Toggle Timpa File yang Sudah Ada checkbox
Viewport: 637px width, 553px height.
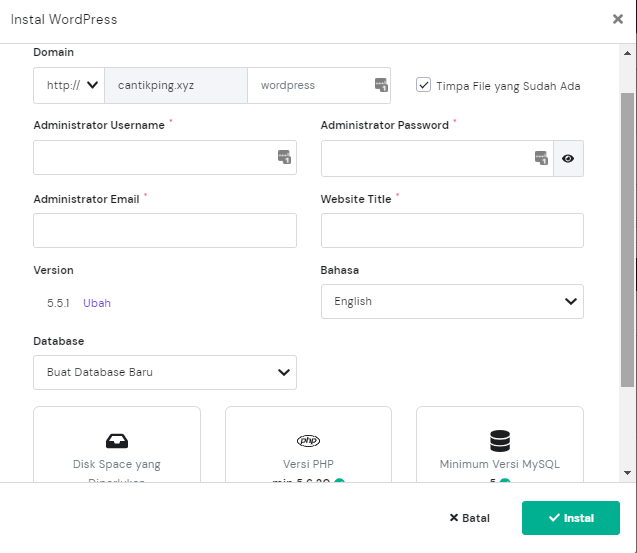[x=423, y=85]
